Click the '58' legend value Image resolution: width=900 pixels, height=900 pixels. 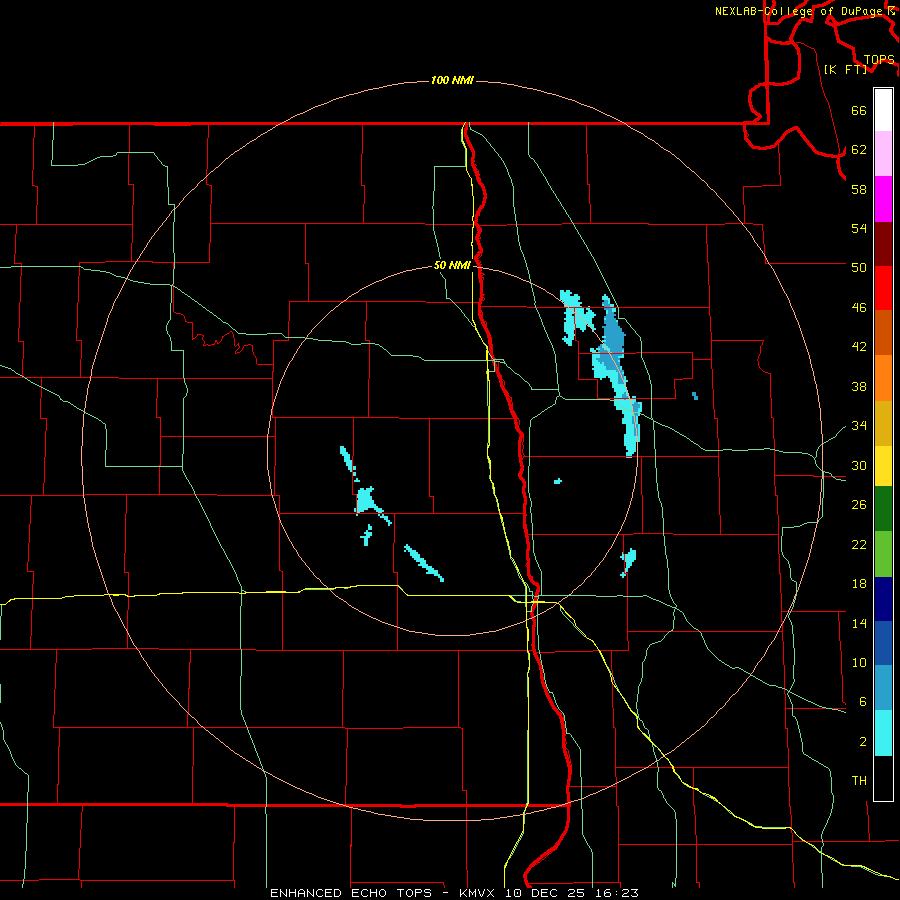859,189
